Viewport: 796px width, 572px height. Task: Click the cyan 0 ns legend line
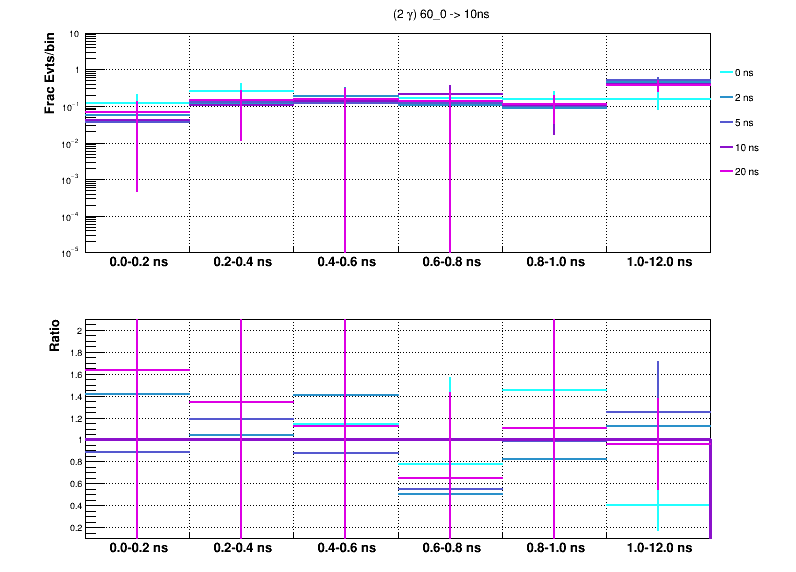coord(725,73)
